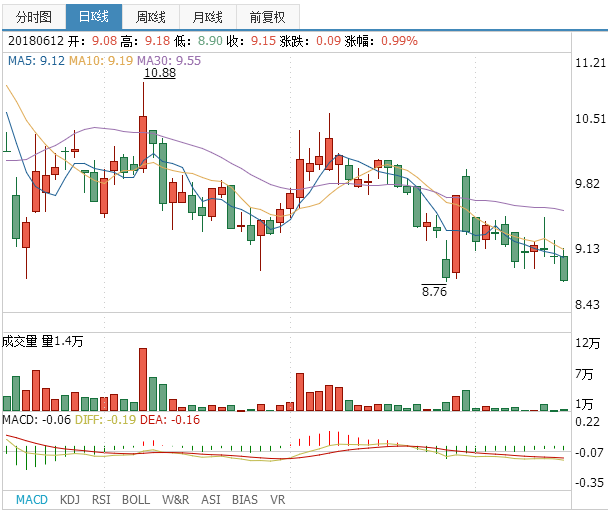Click the 前复权 adjustment tab
The width and height of the screenshot is (608, 510).
(x=268, y=17)
